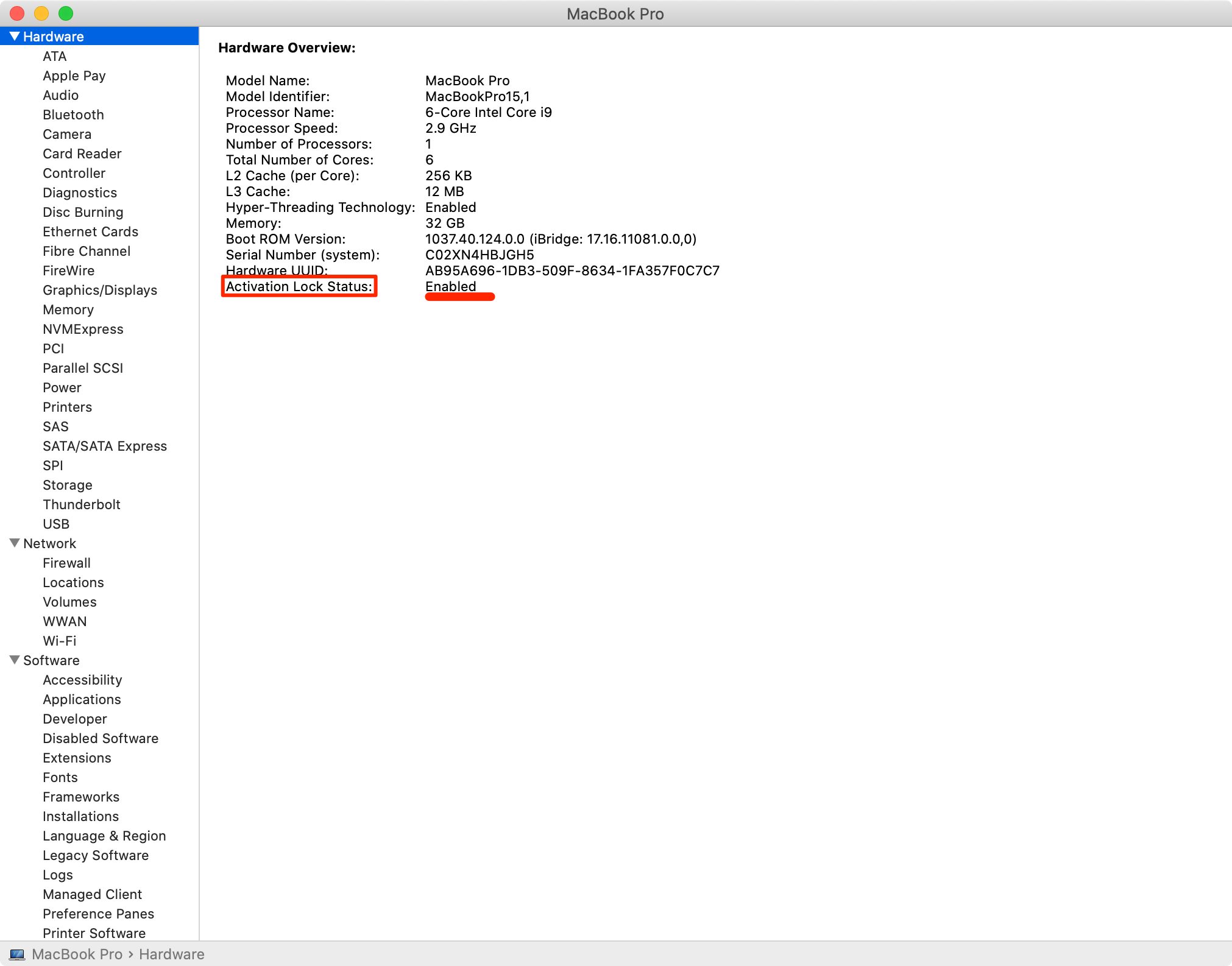Open Extensions in the sidebar

(x=77, y=758)
